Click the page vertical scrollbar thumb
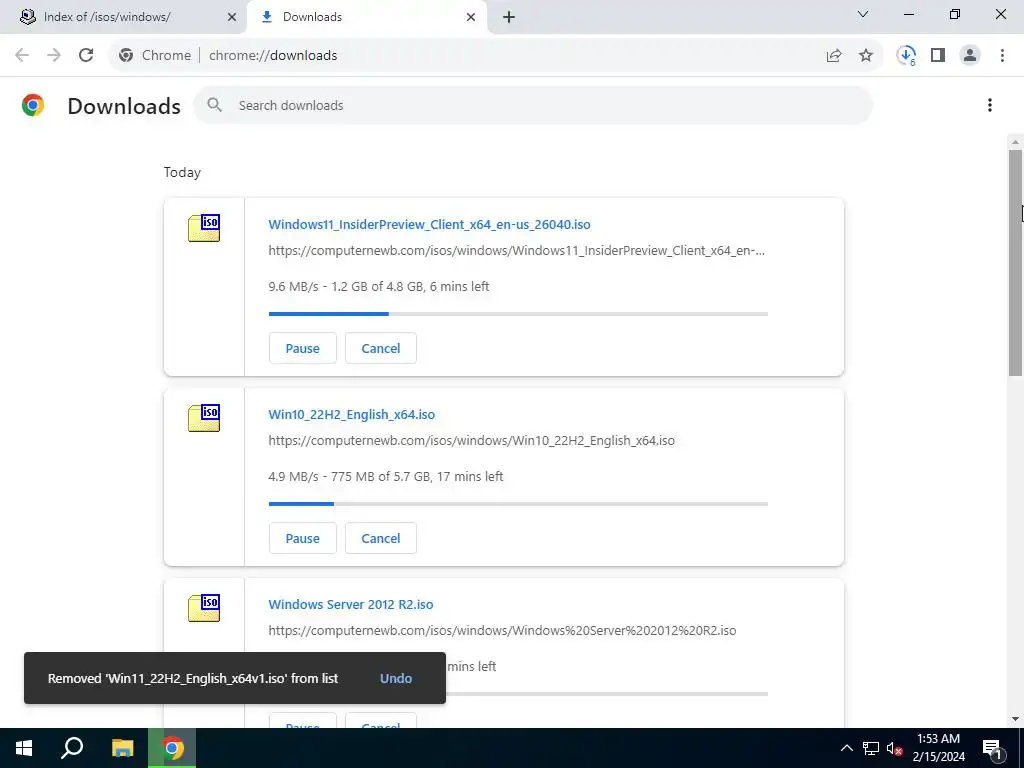1024x768 pixels. 1015,263
